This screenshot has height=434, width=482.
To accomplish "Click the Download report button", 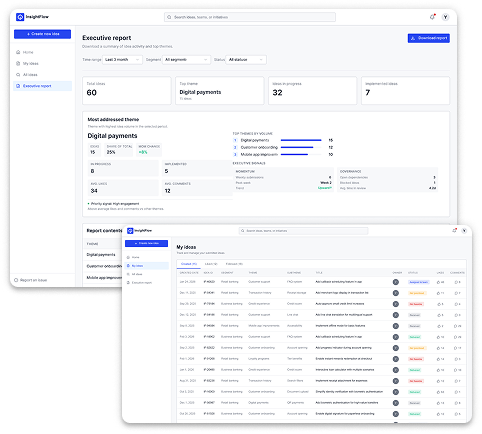I will 429,38.
